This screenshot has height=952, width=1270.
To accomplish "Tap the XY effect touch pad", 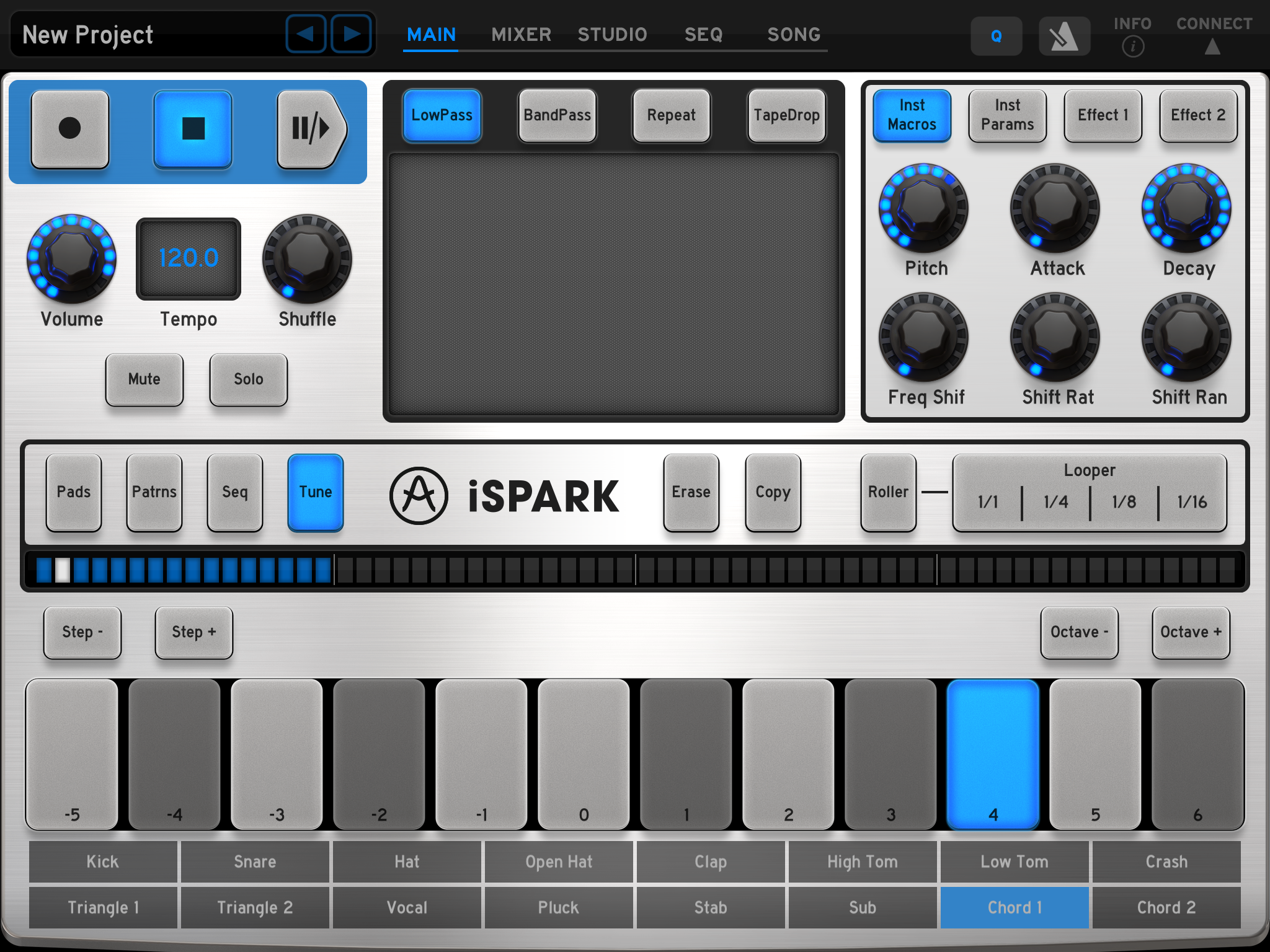I will coord(613,284).
